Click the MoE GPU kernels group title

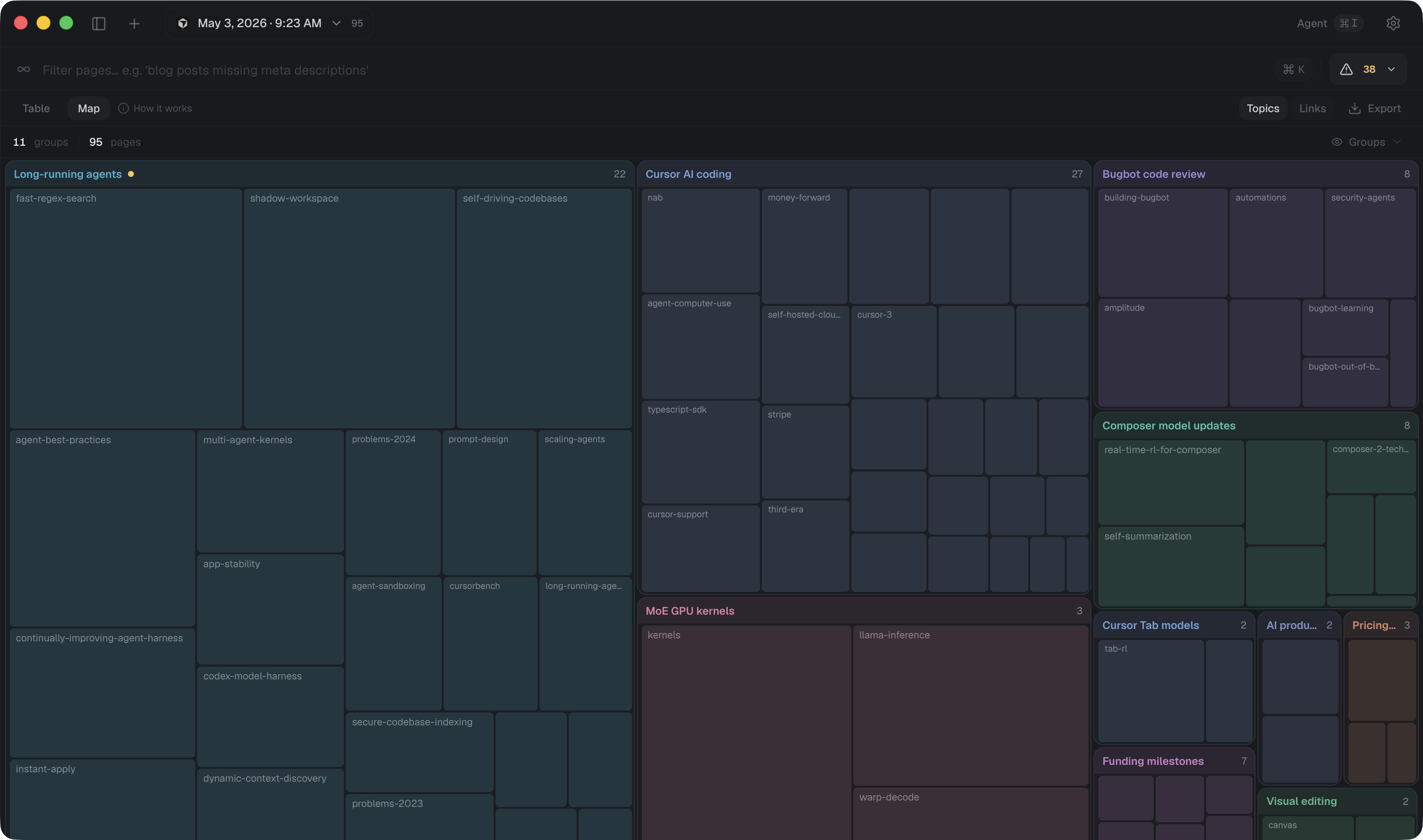690,611
